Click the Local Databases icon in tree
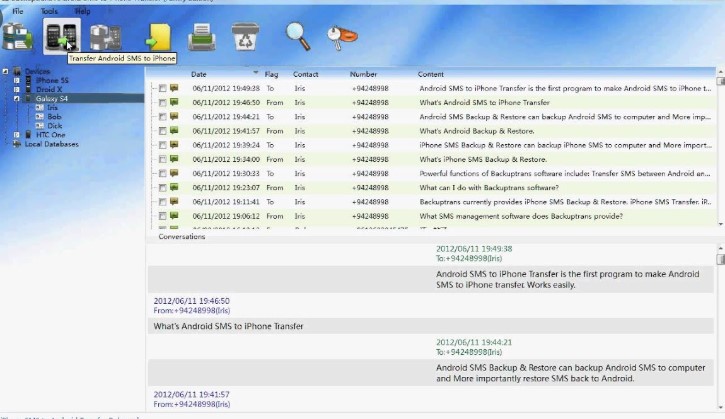 [17, 144]
